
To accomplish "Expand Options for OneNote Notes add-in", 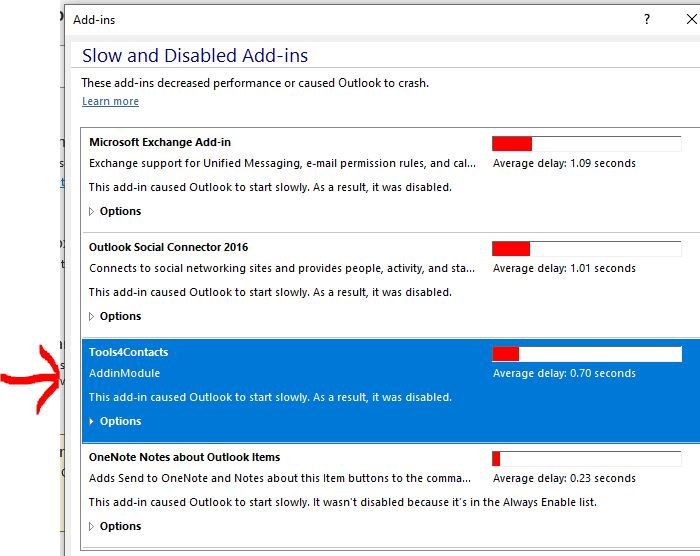I will point(115,526).
